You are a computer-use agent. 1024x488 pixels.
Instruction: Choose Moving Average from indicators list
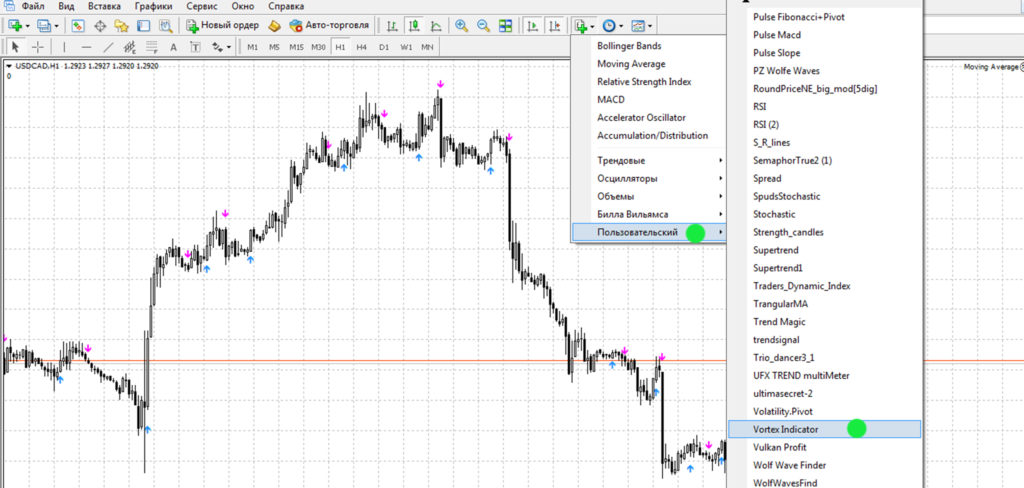pos(632,64)
